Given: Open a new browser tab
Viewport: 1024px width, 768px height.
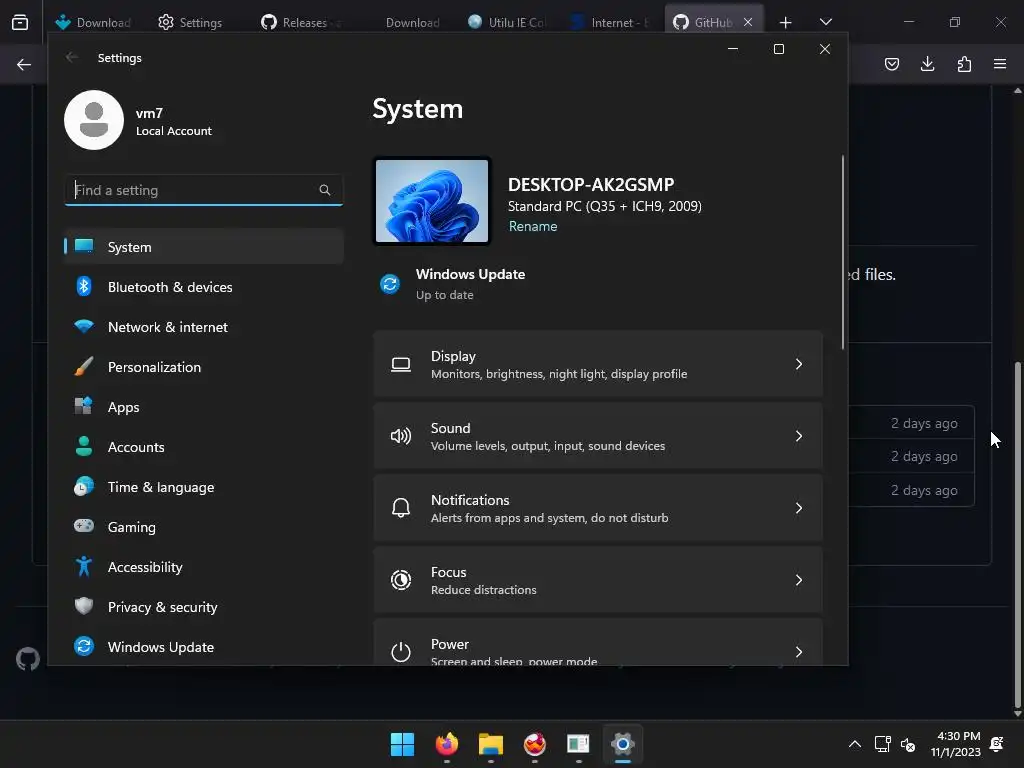Looking at the screenshot, I should pos(785,23).
